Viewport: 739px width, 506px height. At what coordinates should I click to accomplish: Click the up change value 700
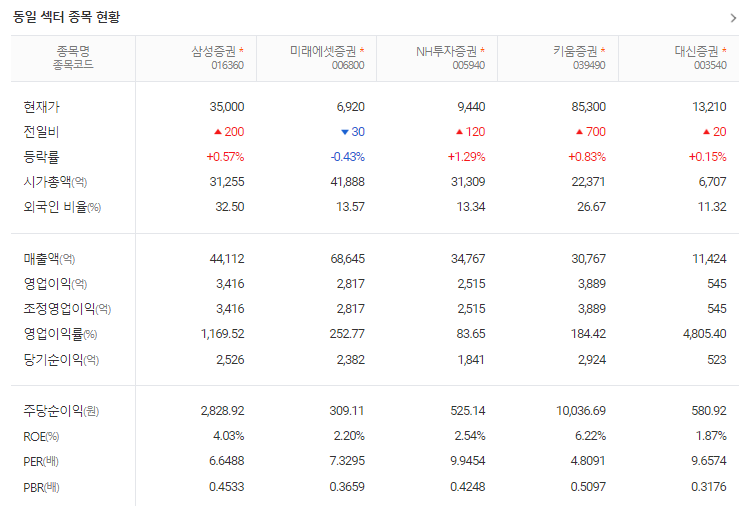click(x=596, y=132)
